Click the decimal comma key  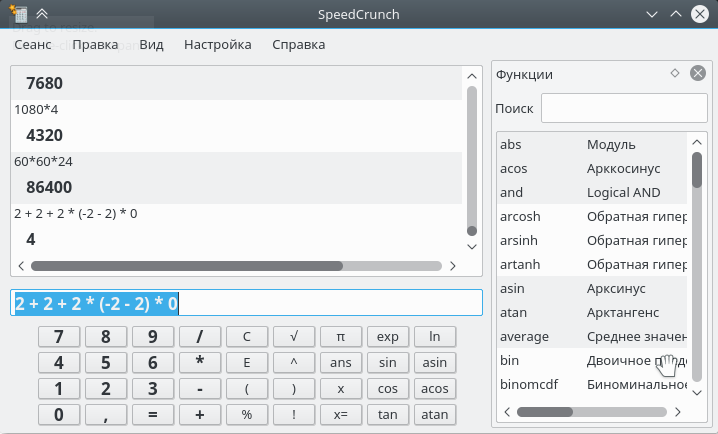(x=106, y=415)
